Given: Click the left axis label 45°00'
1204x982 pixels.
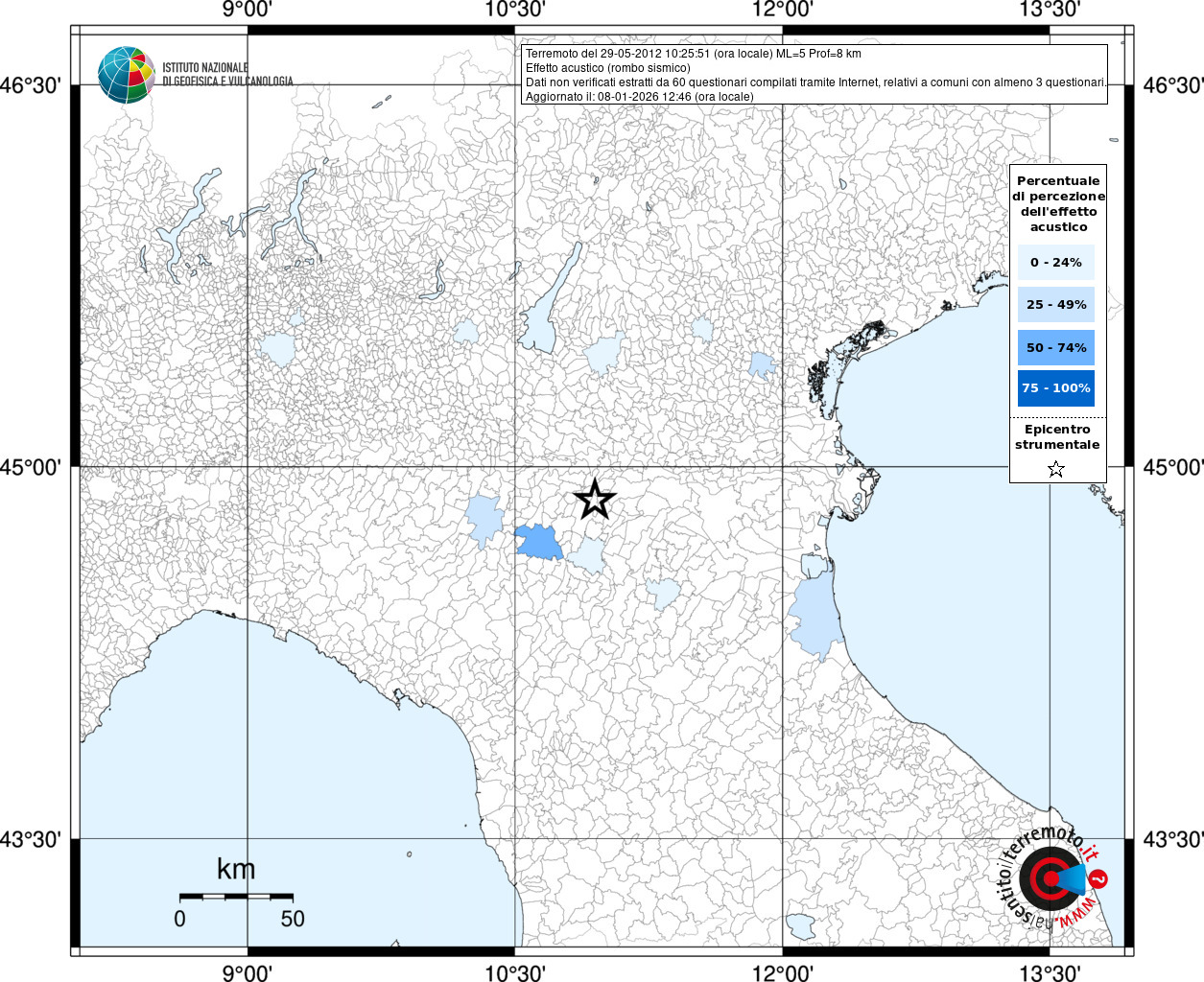Looking at the screenshot, I should tap(30, 468).
